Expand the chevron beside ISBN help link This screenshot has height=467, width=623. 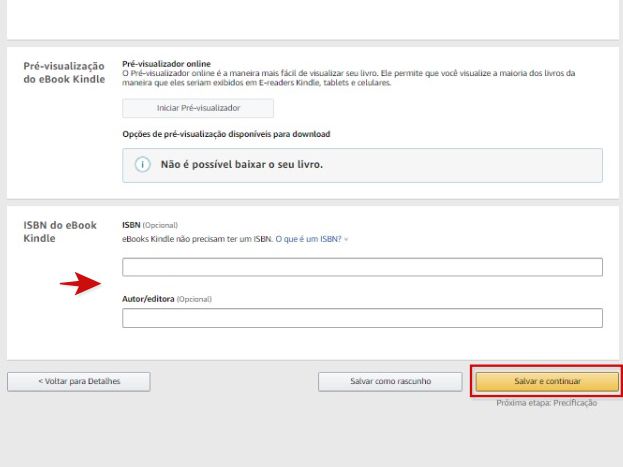click(346, 239)
